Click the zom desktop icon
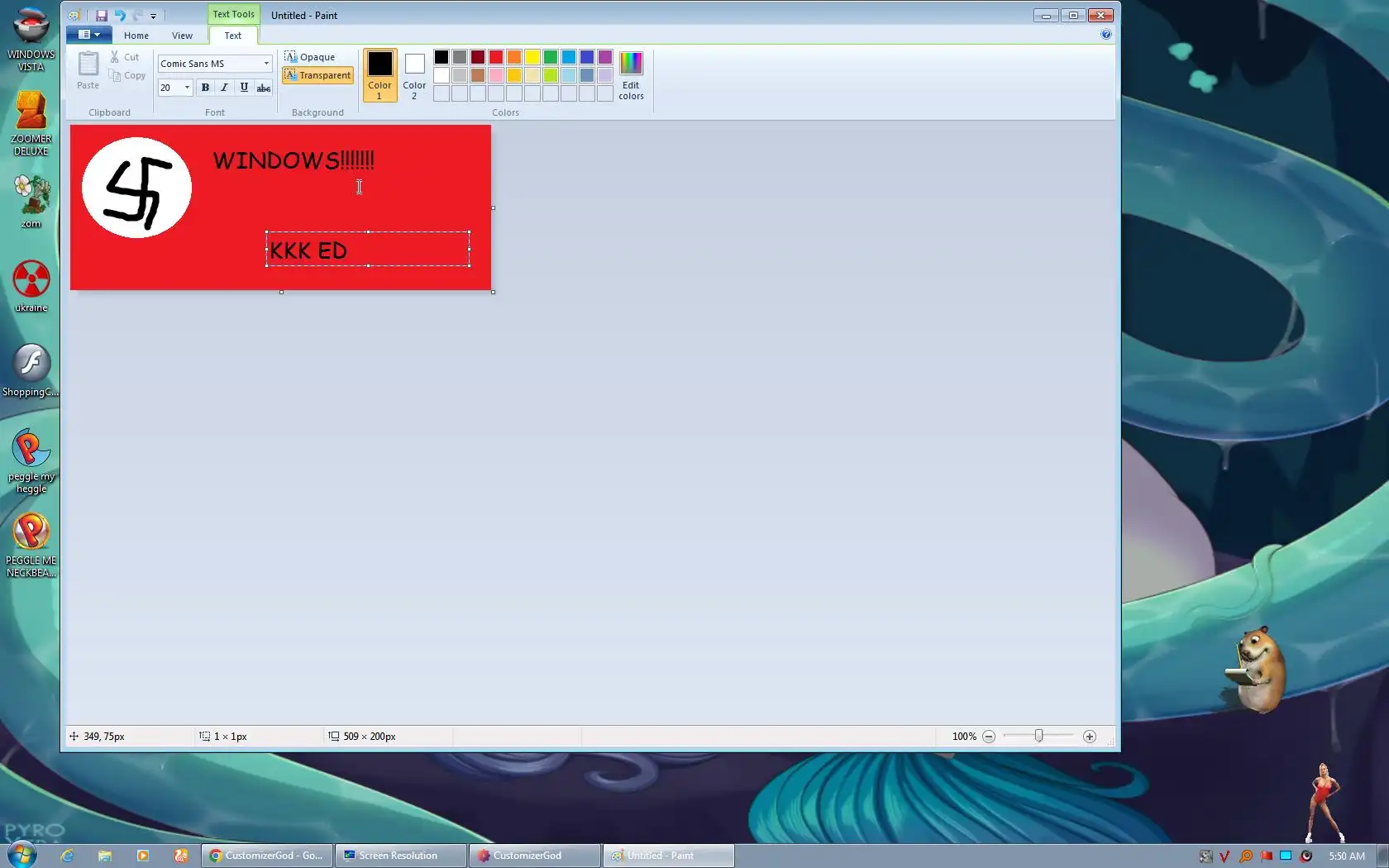This screenshot has height=868, width=1389. tap(31, 202)
